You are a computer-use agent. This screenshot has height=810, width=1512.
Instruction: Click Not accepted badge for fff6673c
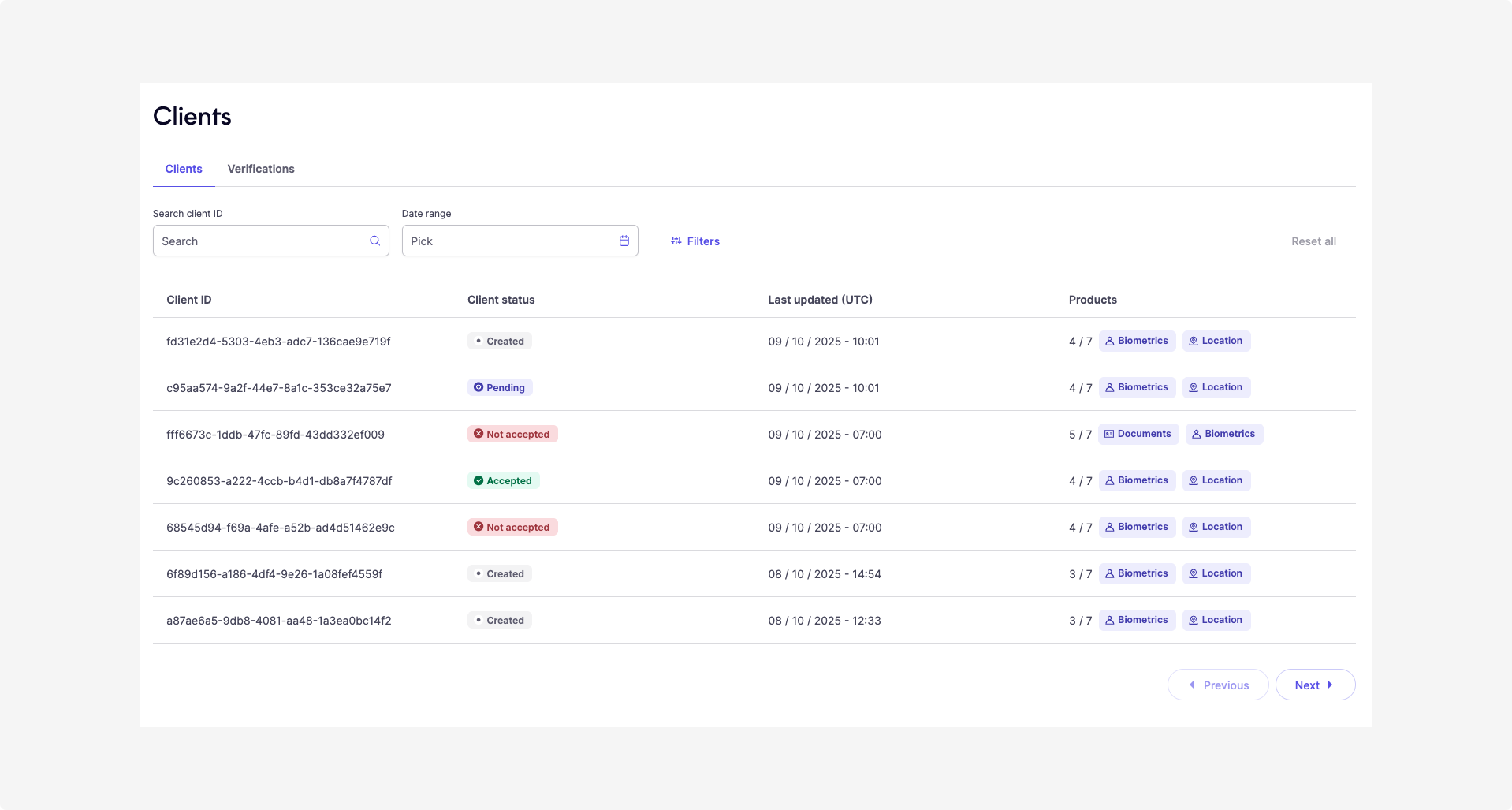click(x=512, y=434)
